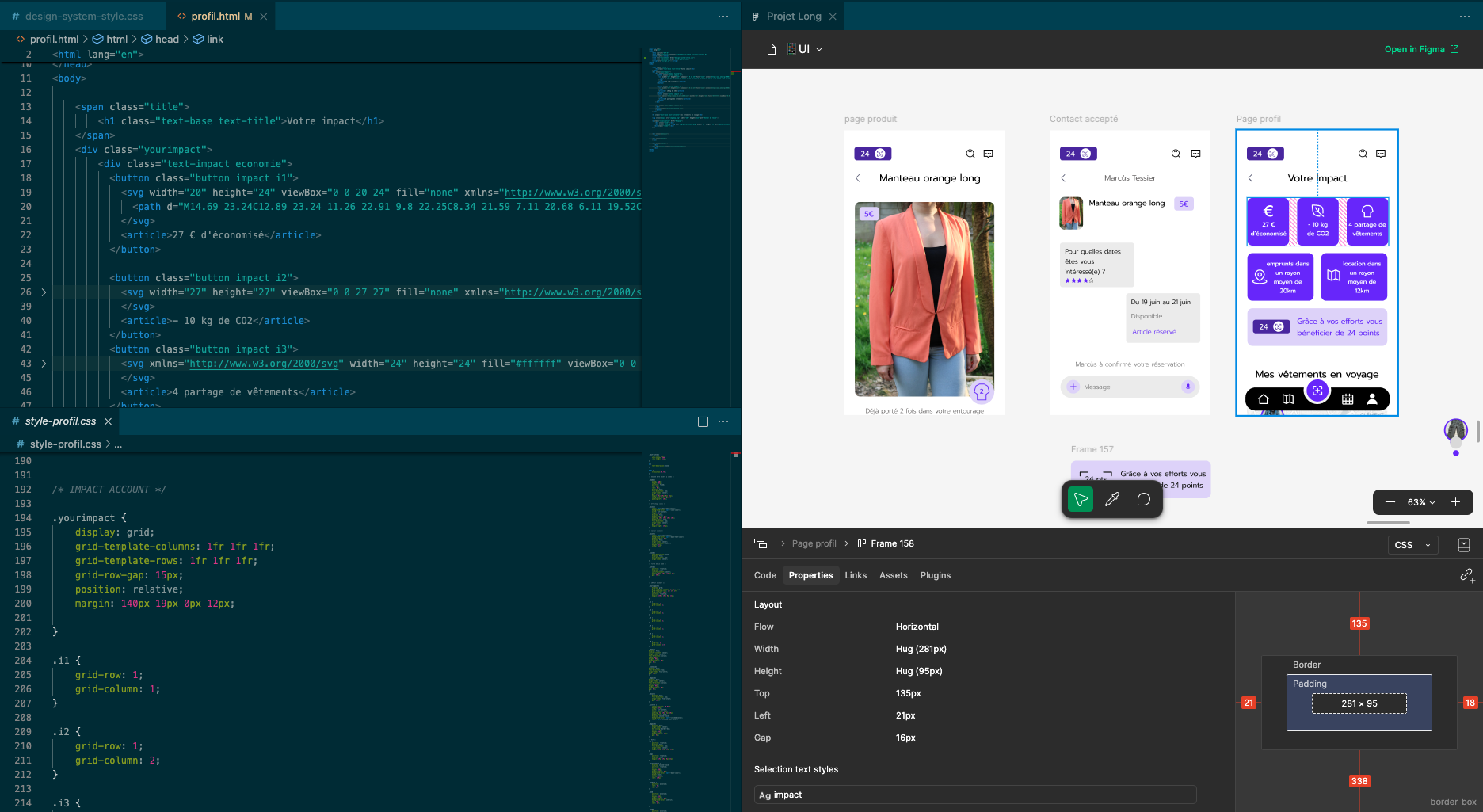Click the Open in Figma link
This screenshot has height=812, width=1483.
coord(1416,49)
